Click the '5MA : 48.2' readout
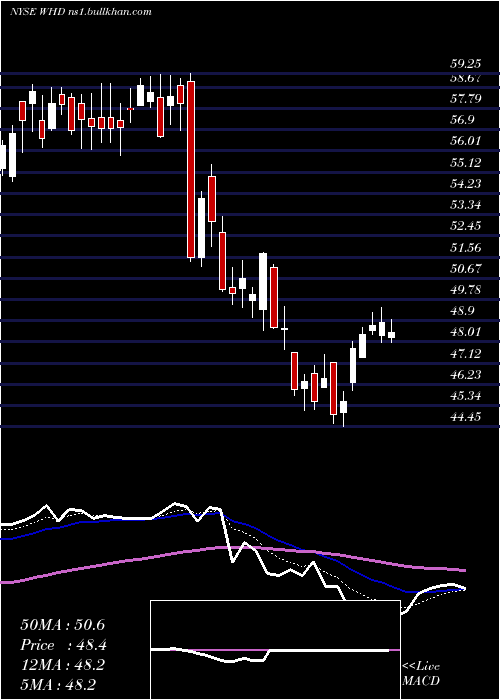The width and height of the screenshot is (500, 700). [x=58, y=685]
